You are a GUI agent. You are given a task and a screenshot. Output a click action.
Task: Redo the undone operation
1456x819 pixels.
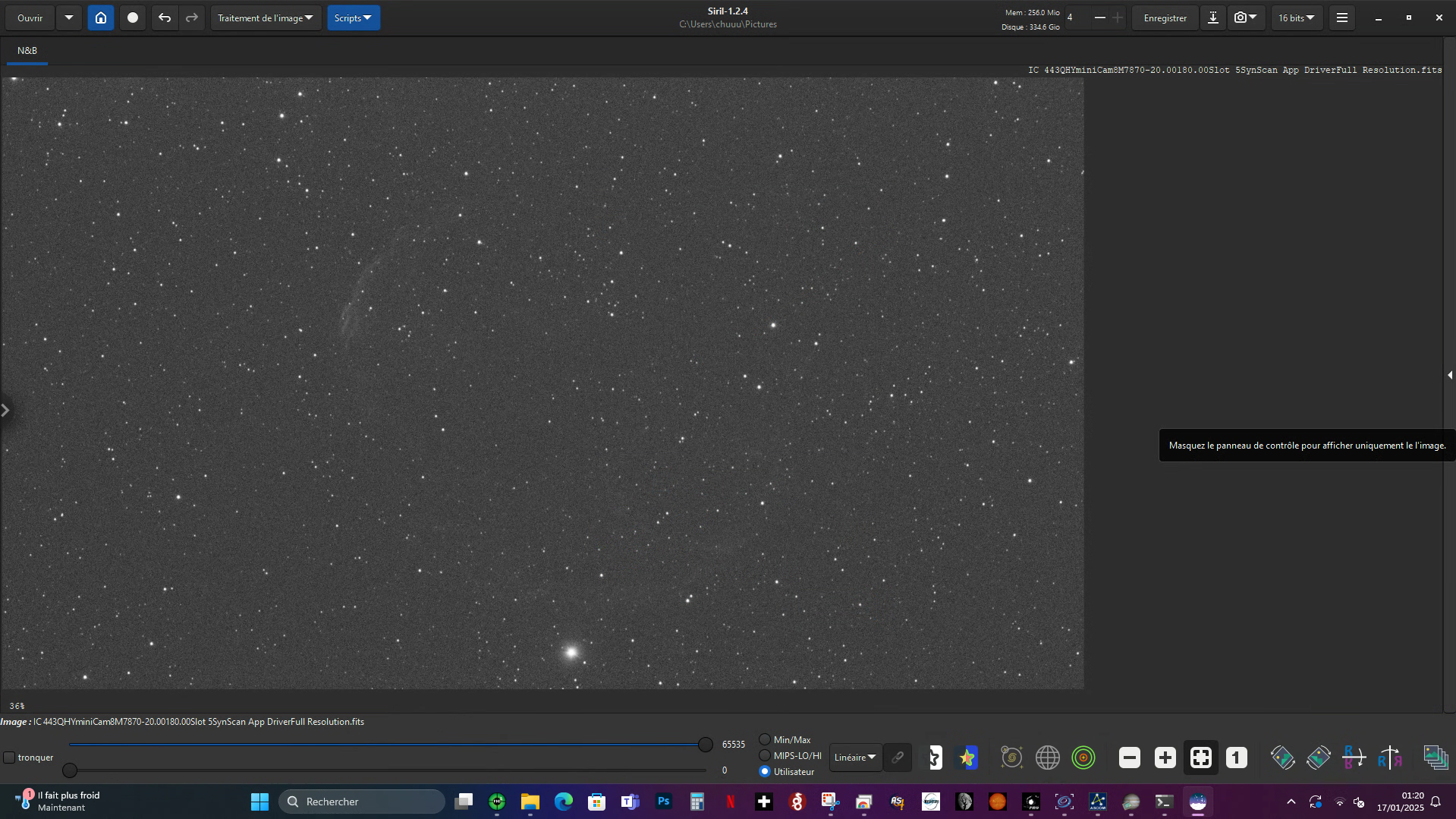(x=192, y=17)
